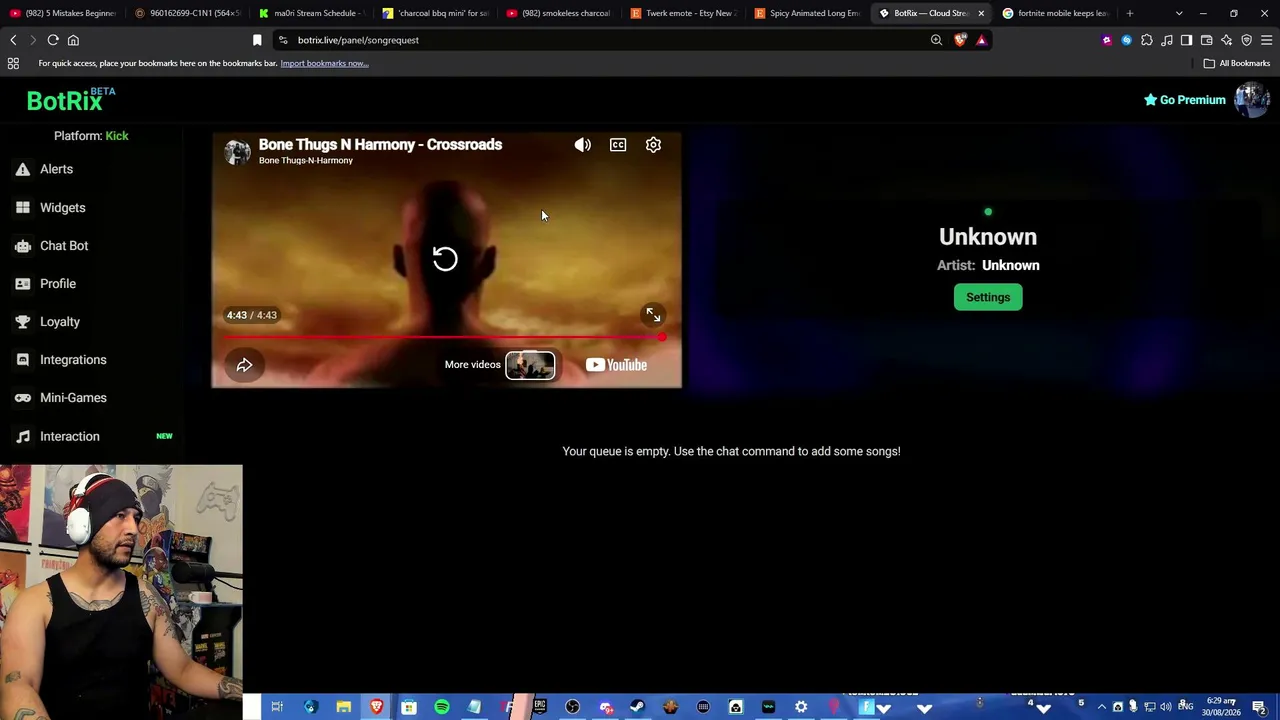Switch to the Twerk emote Etsy tab
Viewport: 1280px width, 720px height.
(684, 13)
